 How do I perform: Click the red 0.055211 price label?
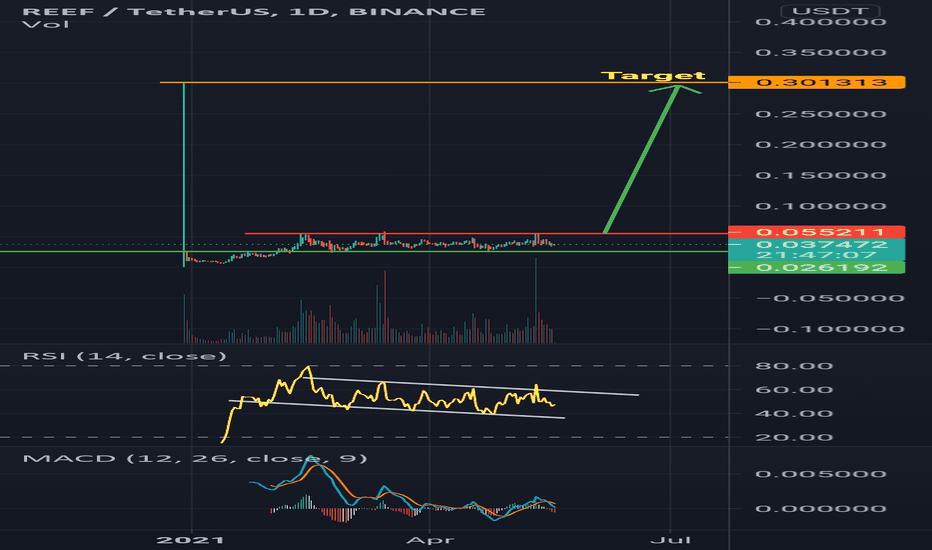[817, 232]
